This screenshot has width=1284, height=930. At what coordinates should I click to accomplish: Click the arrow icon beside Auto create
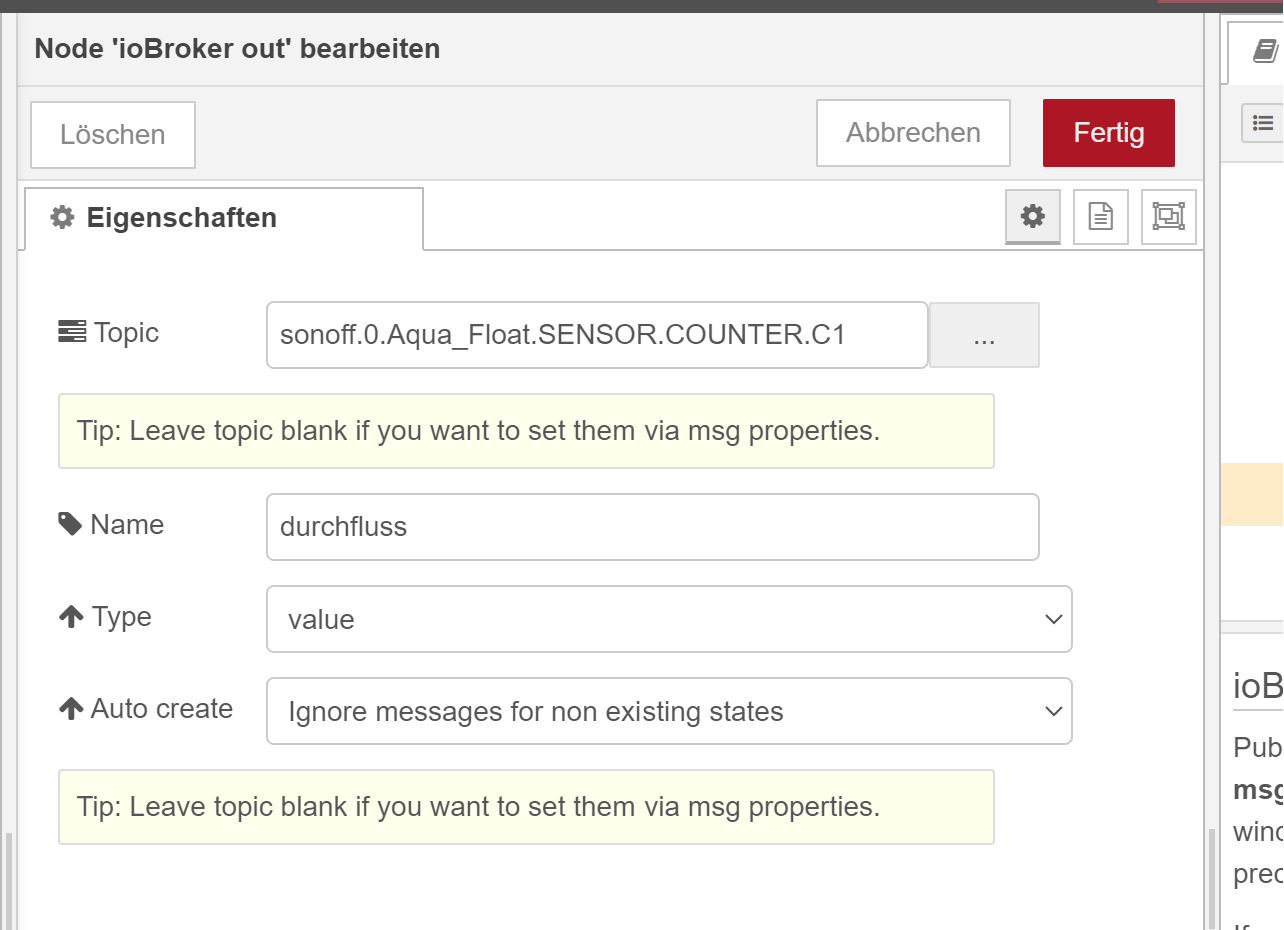(x=71, y=709)
